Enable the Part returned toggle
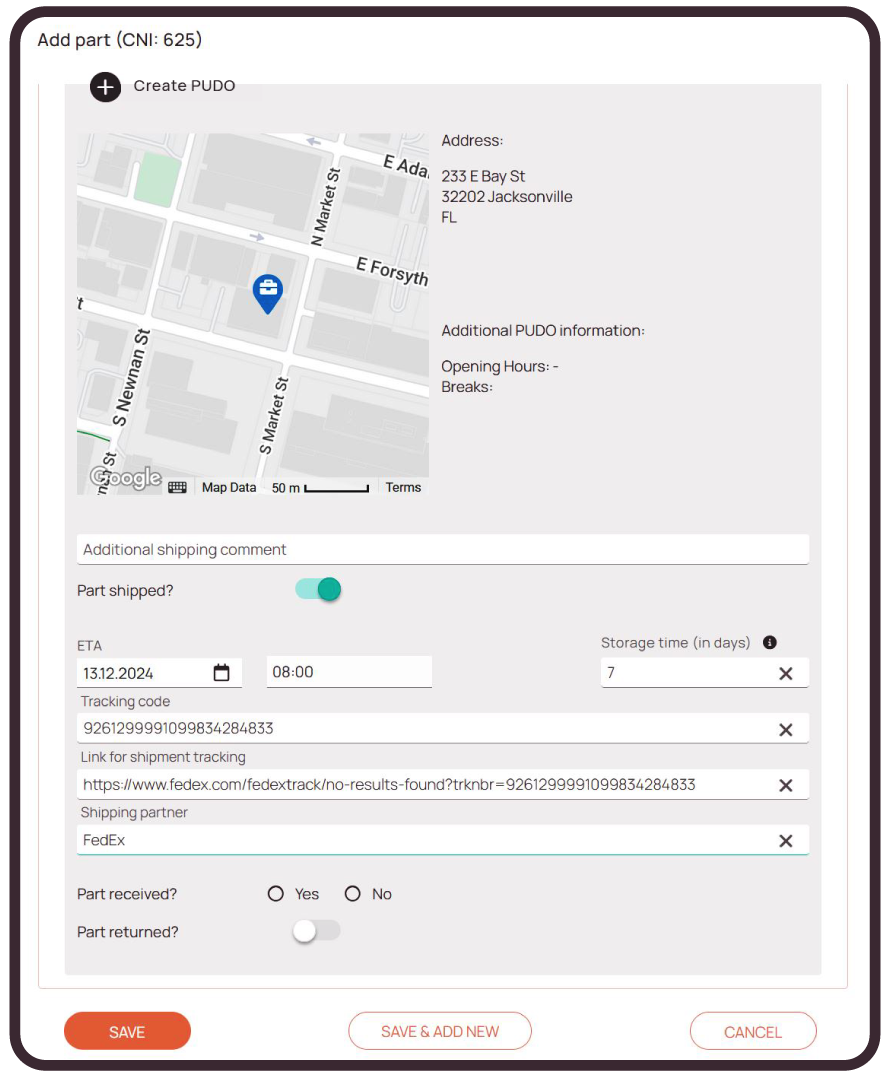 pyautogui.click(x=316, y=931)
